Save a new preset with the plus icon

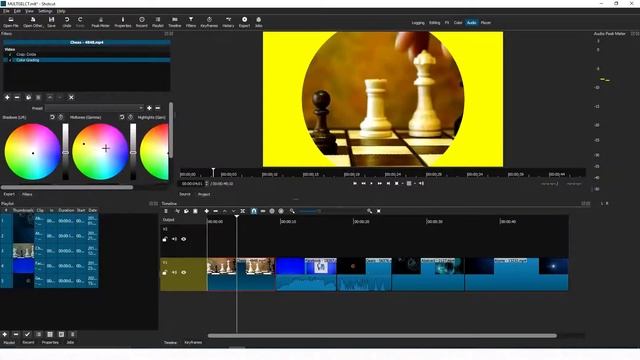149,108
